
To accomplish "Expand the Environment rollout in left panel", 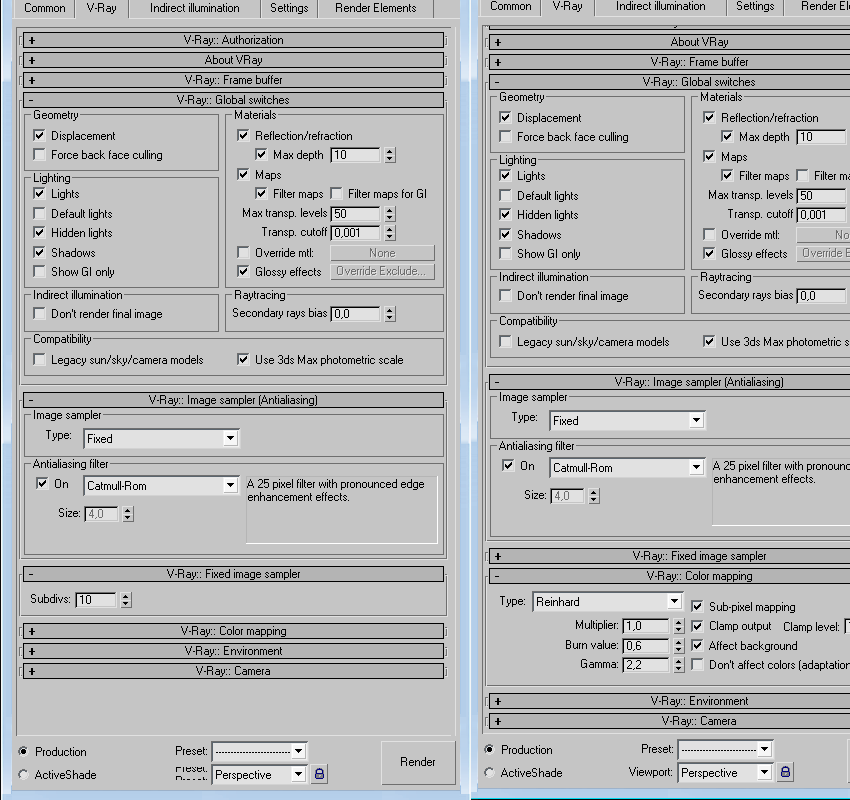I will click(x=233, y=651).
